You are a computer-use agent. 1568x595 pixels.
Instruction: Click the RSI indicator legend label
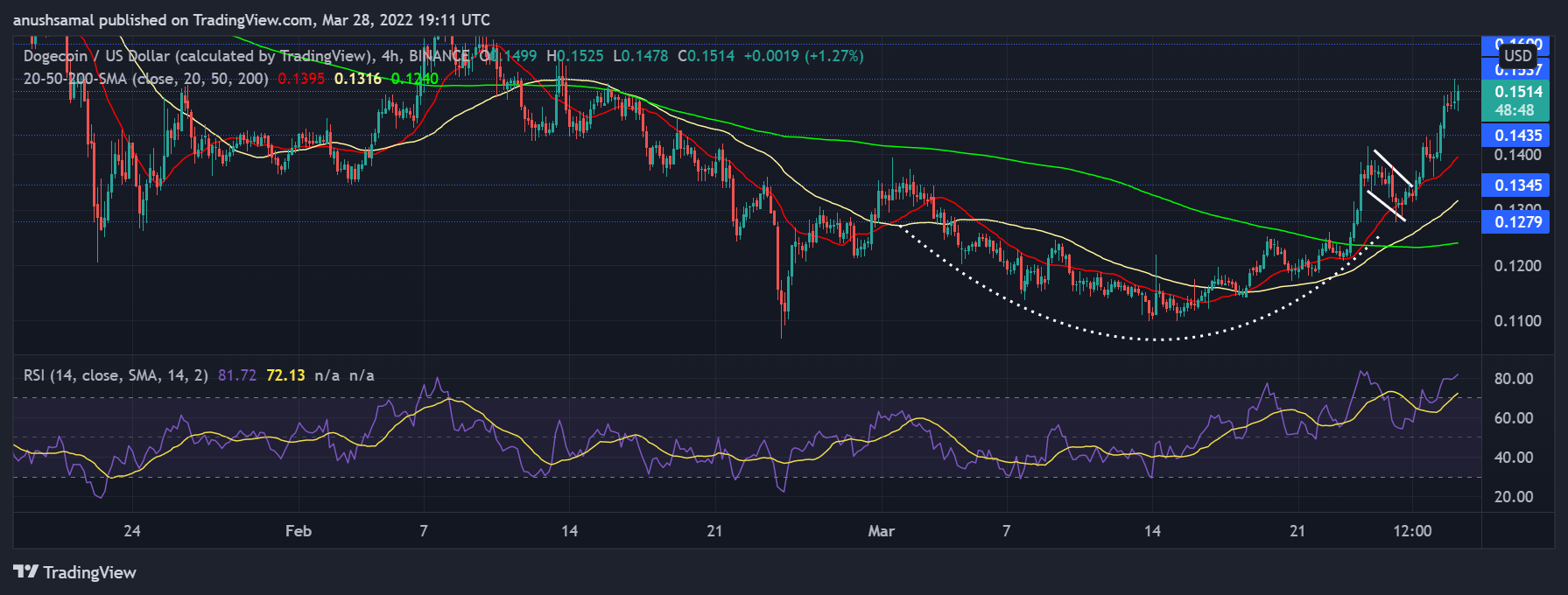(x=116, y=375)
